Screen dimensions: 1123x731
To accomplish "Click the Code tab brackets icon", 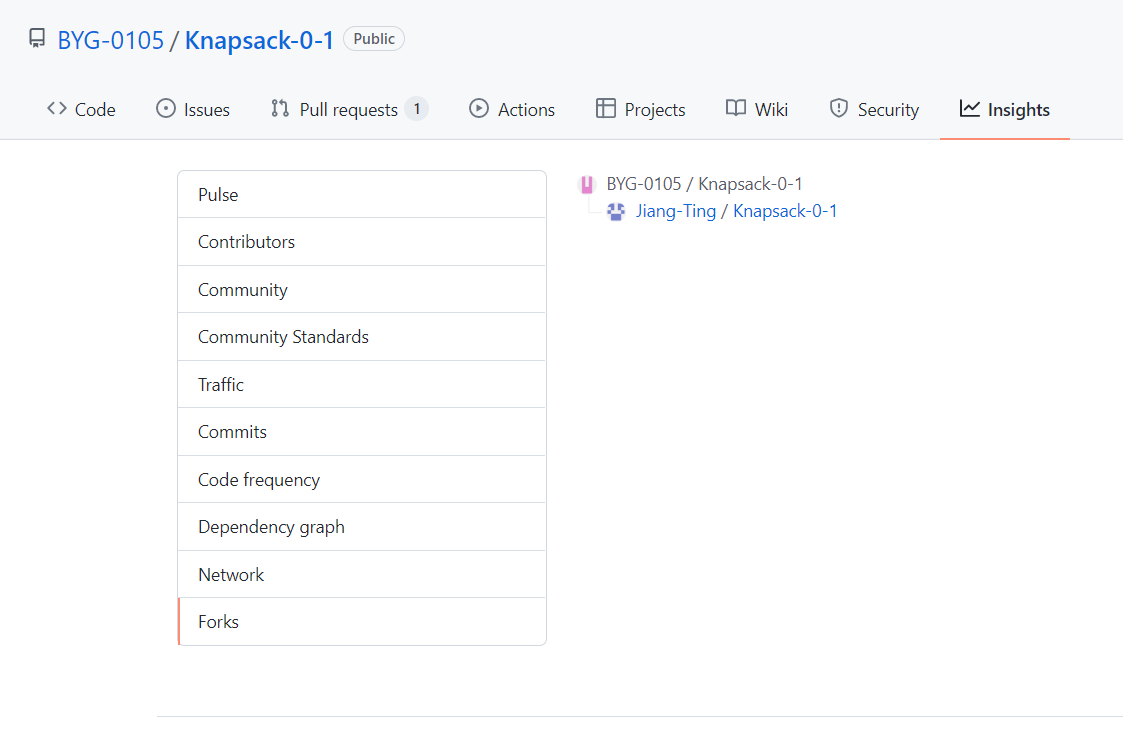I will [57, 109].
